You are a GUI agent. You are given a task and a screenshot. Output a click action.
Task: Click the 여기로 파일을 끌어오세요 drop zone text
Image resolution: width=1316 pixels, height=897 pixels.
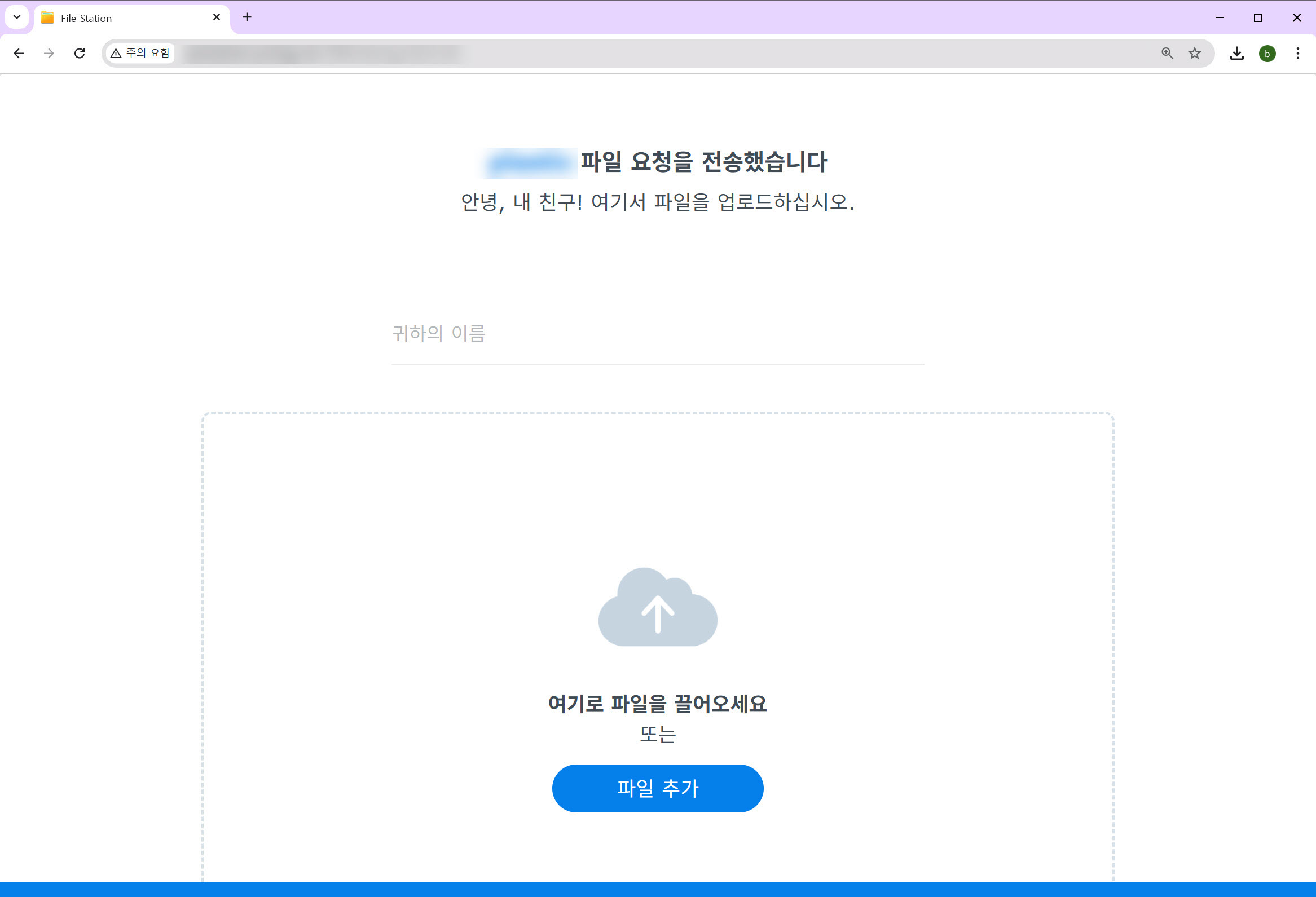coord(657,704)
